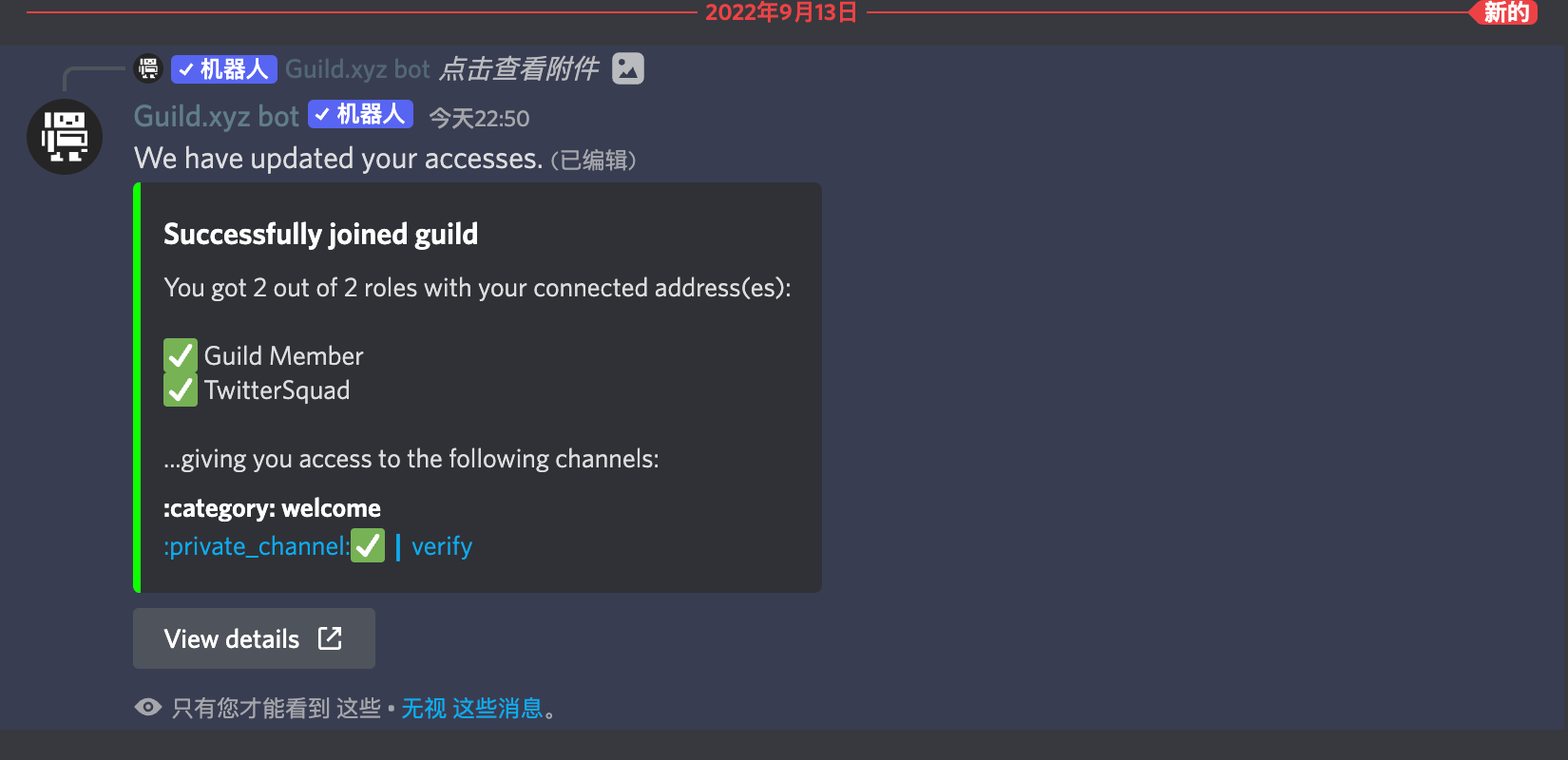This screenshot has height=760, width=1568.
Task: Open the attachment image icon in reply preview
Action: [x=628, y=68]
